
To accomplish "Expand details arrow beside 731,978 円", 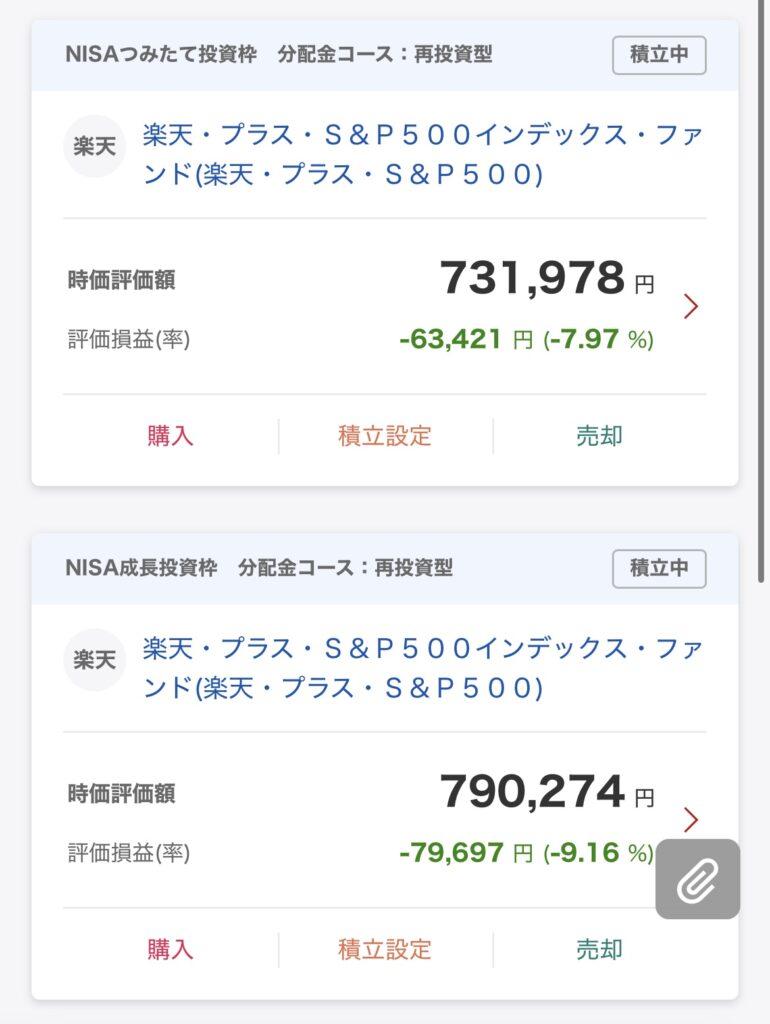I will pyautogui.click(x=690, y=306).
